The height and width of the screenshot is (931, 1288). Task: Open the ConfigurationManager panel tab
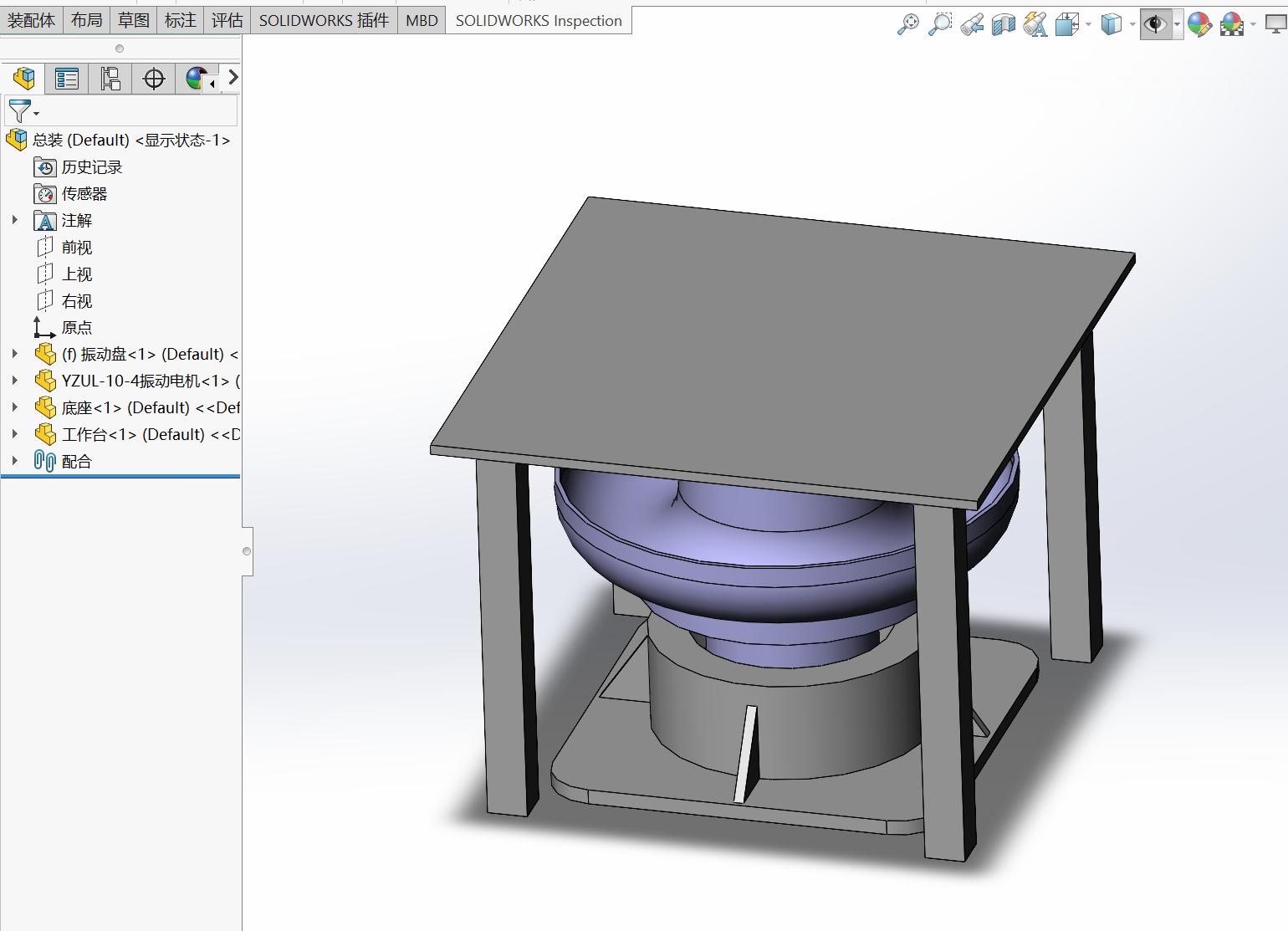click(x=110, y=79)
